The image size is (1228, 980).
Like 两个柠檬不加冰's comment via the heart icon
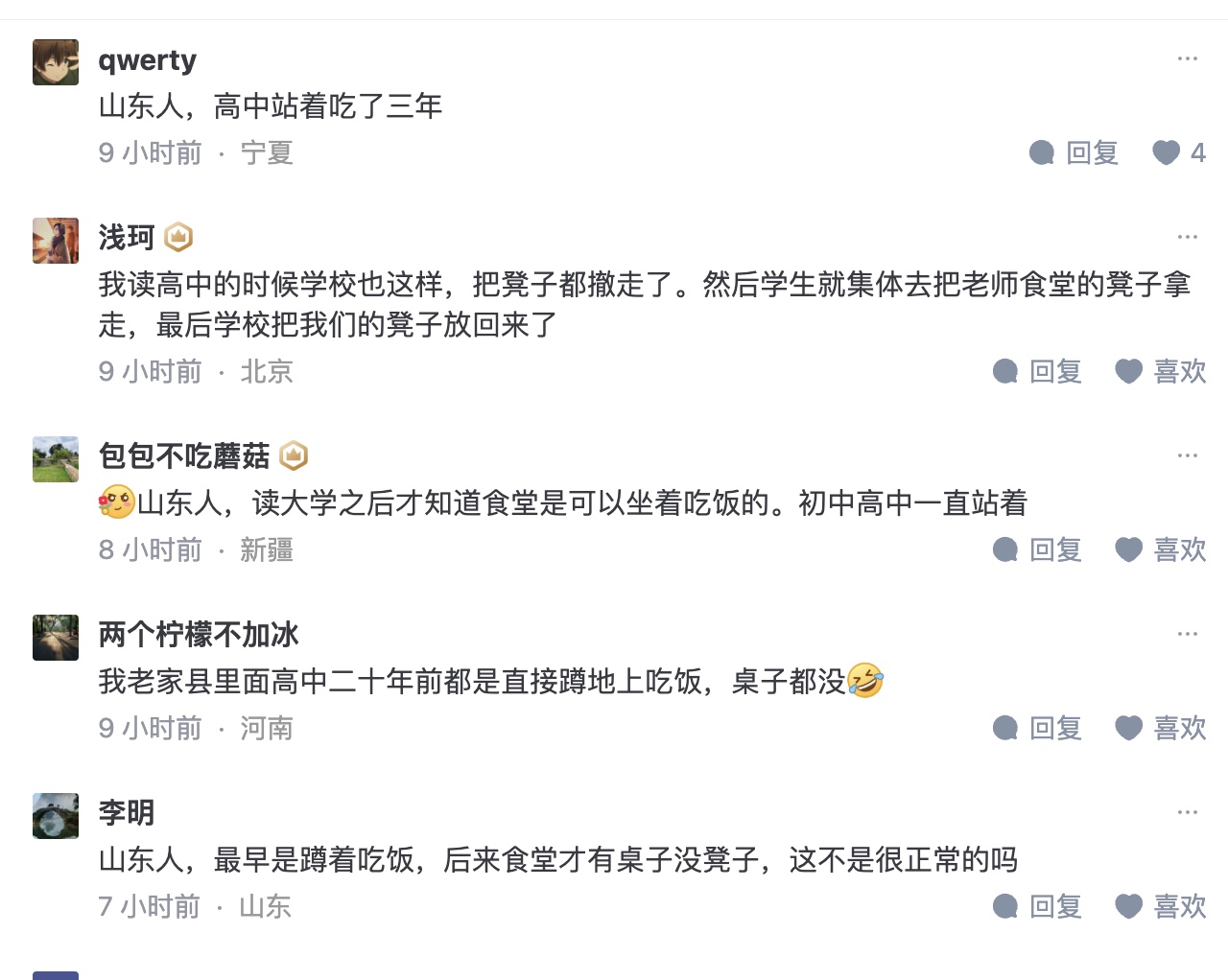tap(1129, 728)
